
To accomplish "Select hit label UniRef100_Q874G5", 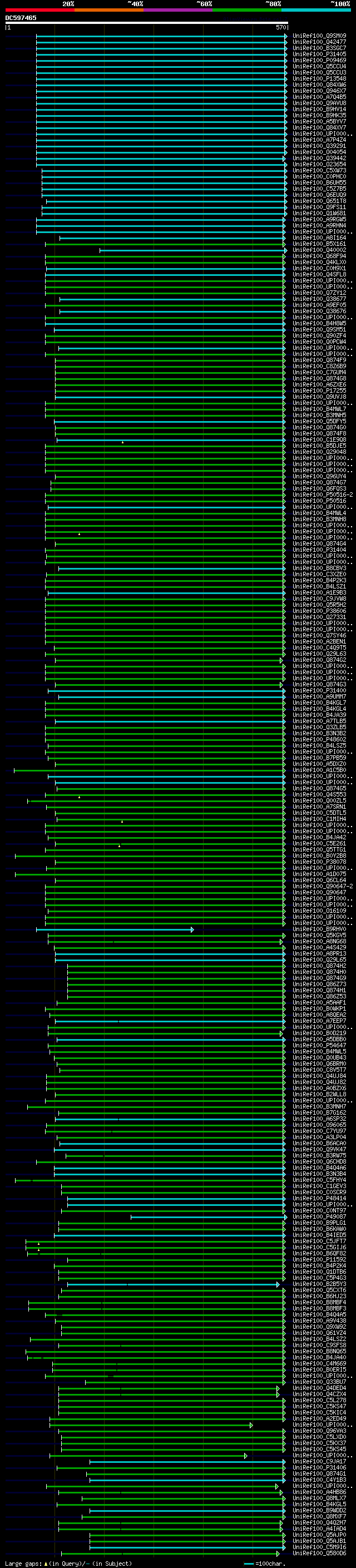I will pyautogui.click(x=319, y=788).
